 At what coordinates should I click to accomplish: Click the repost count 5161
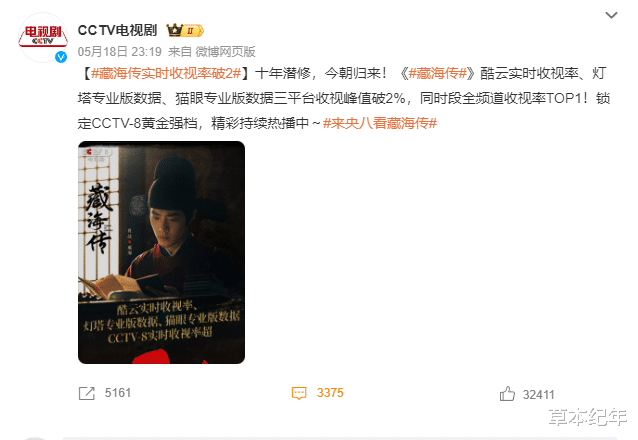point(118,393)
